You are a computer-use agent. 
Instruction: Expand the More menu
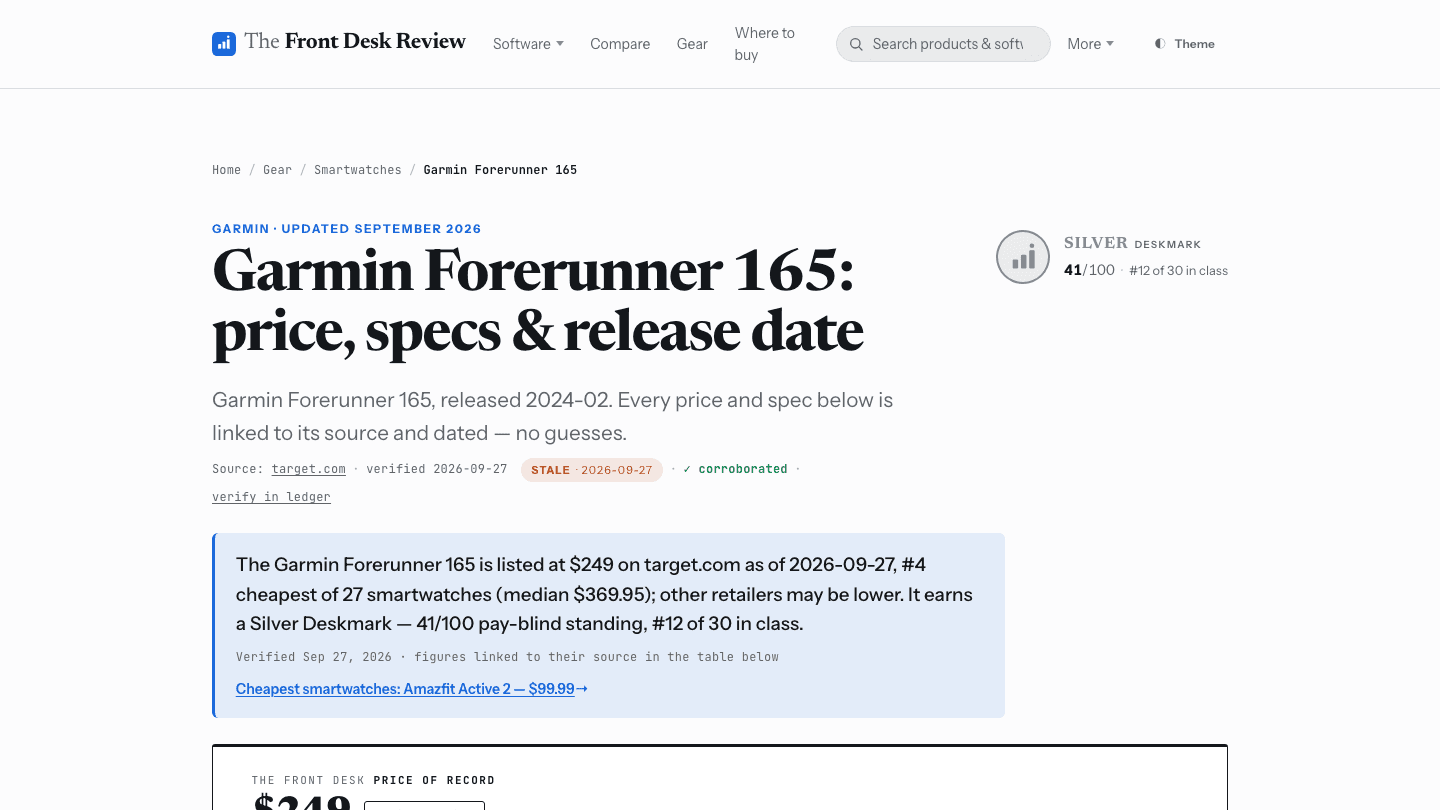click(1090, 44)
